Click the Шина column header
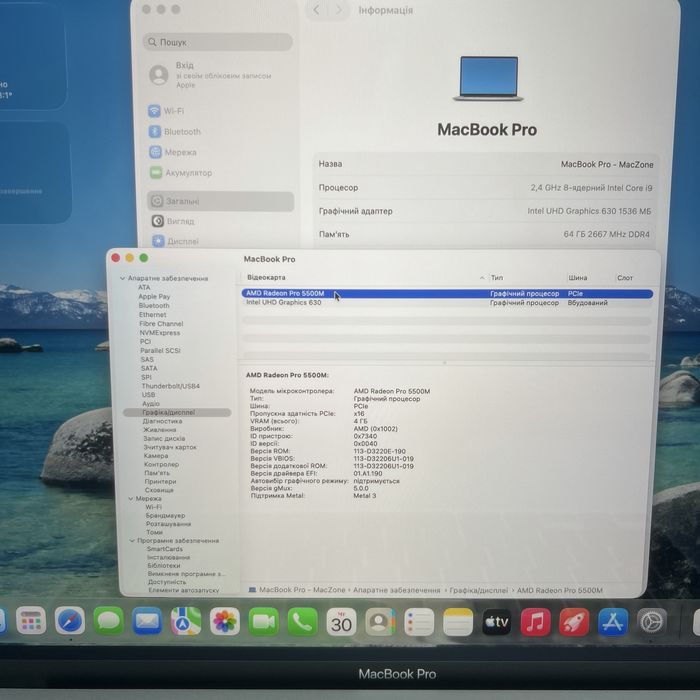The width and height of the screenshot is (700, 700). point(578,278)
